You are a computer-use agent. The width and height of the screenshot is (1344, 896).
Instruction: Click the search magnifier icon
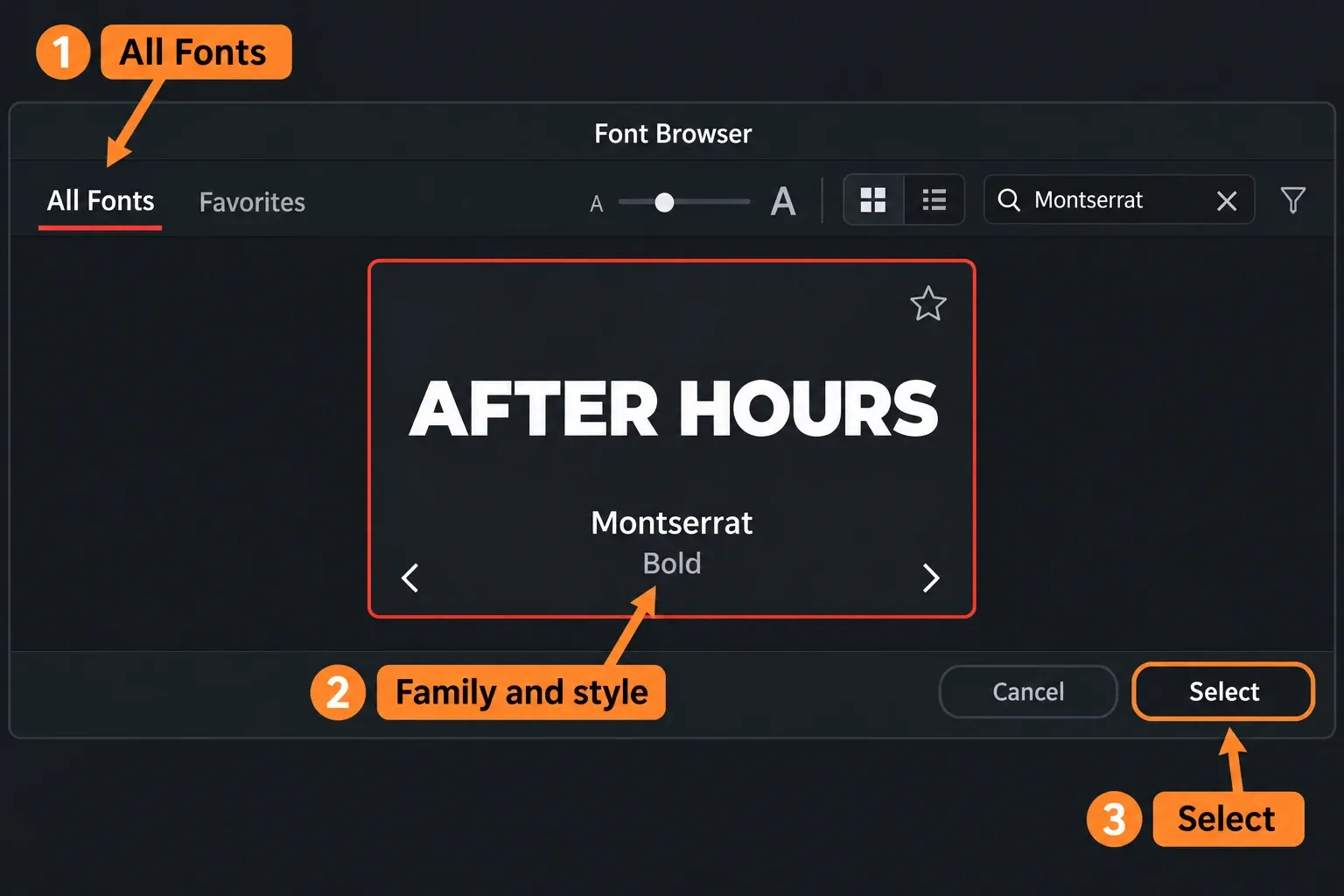(1009, 200)
